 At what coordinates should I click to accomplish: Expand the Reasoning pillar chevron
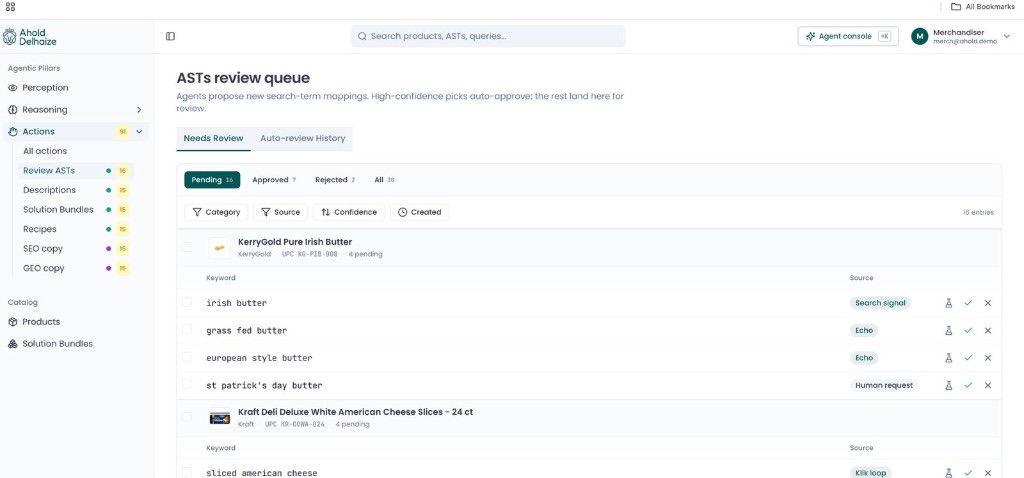(139, 110)
